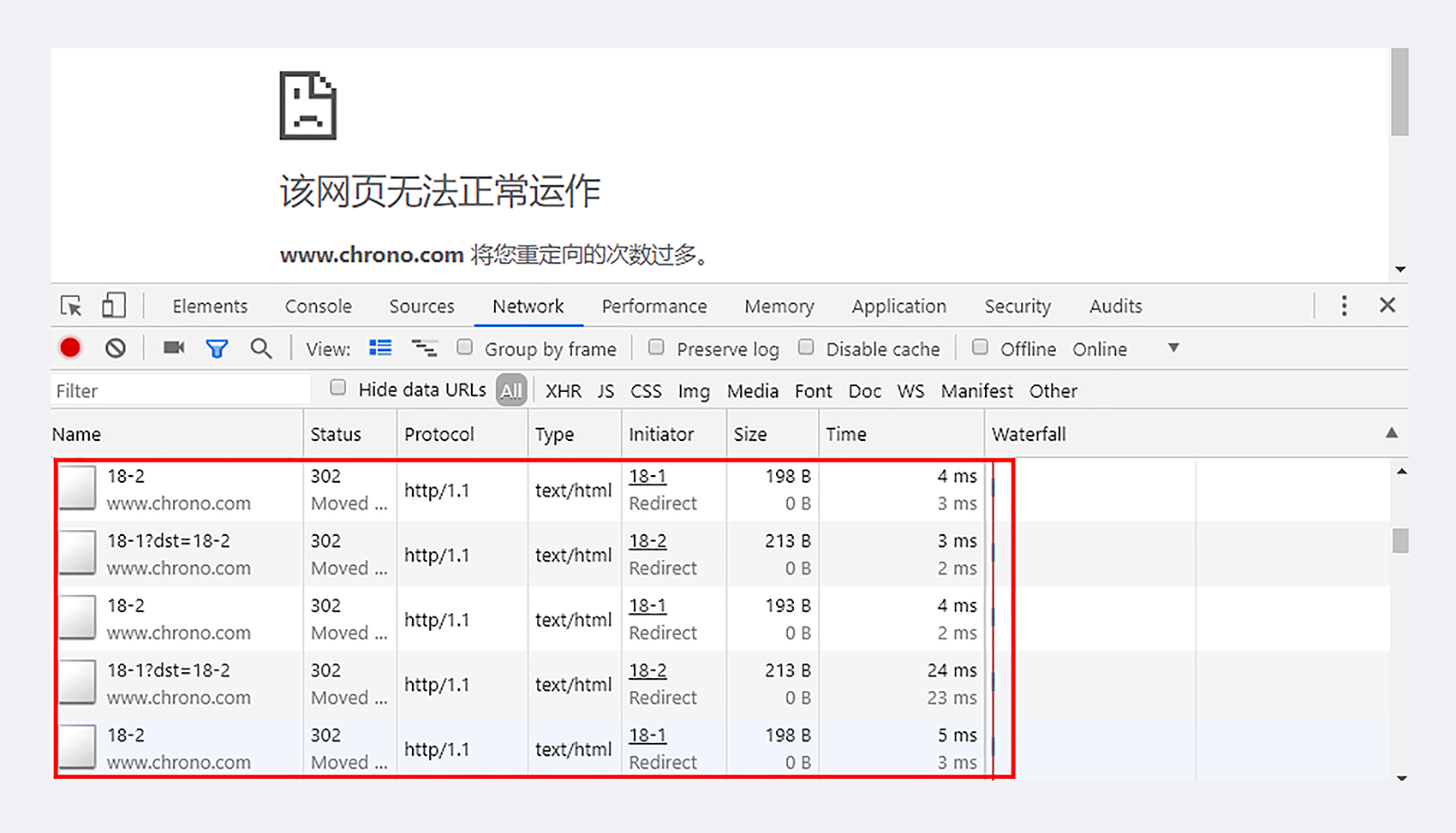Screen dimensions: 1456x833
Task: Open DevTools three-dot customize menu
Action: (x=1344, y=306)
